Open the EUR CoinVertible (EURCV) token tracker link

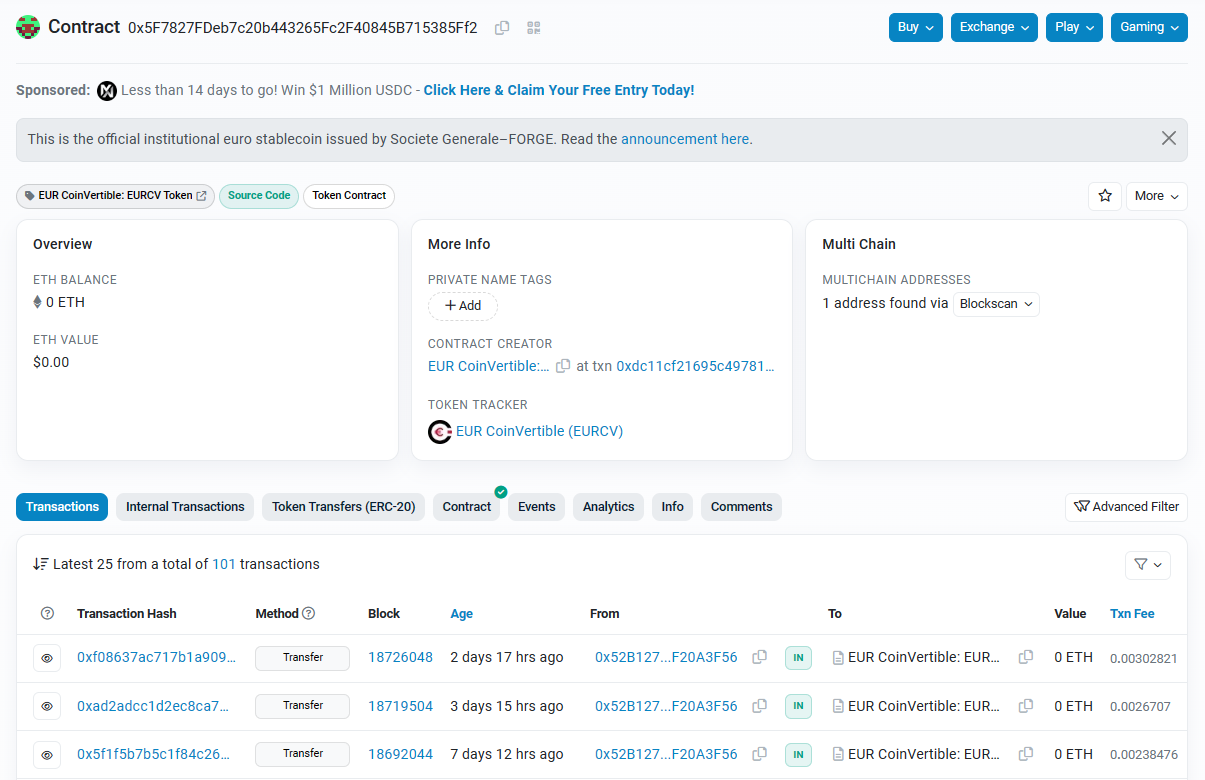540,431
